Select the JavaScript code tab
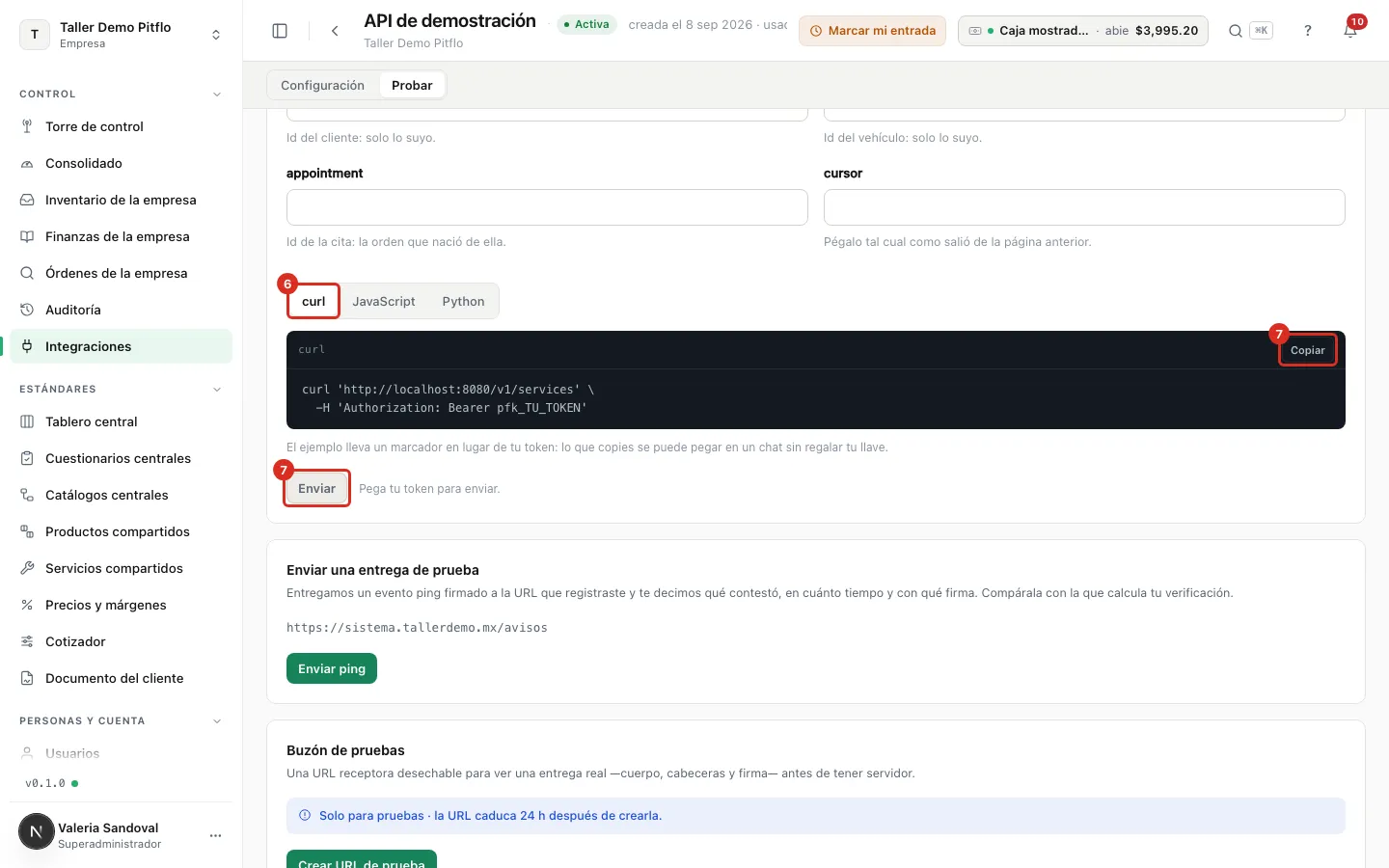Screen dimensions: 1389x868 pos(384,301)
